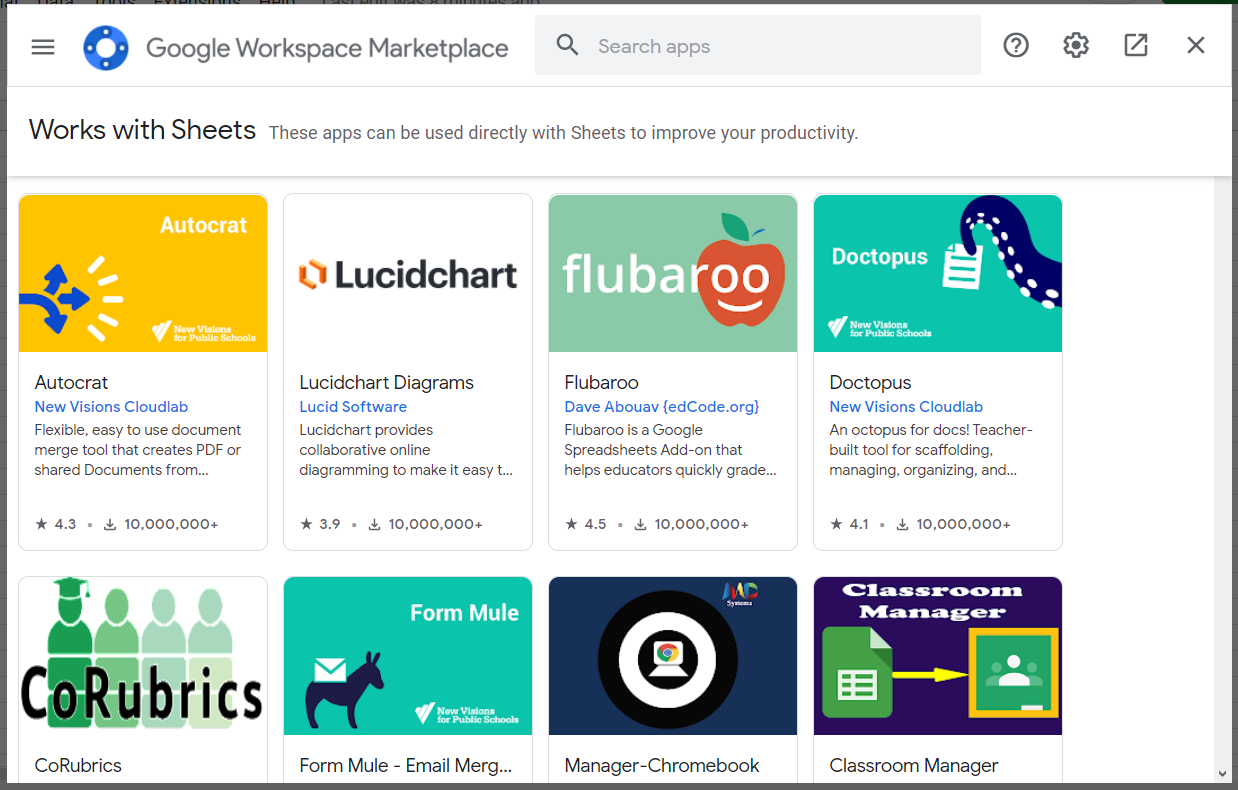Focus the Search apps field

click(758, 45)
